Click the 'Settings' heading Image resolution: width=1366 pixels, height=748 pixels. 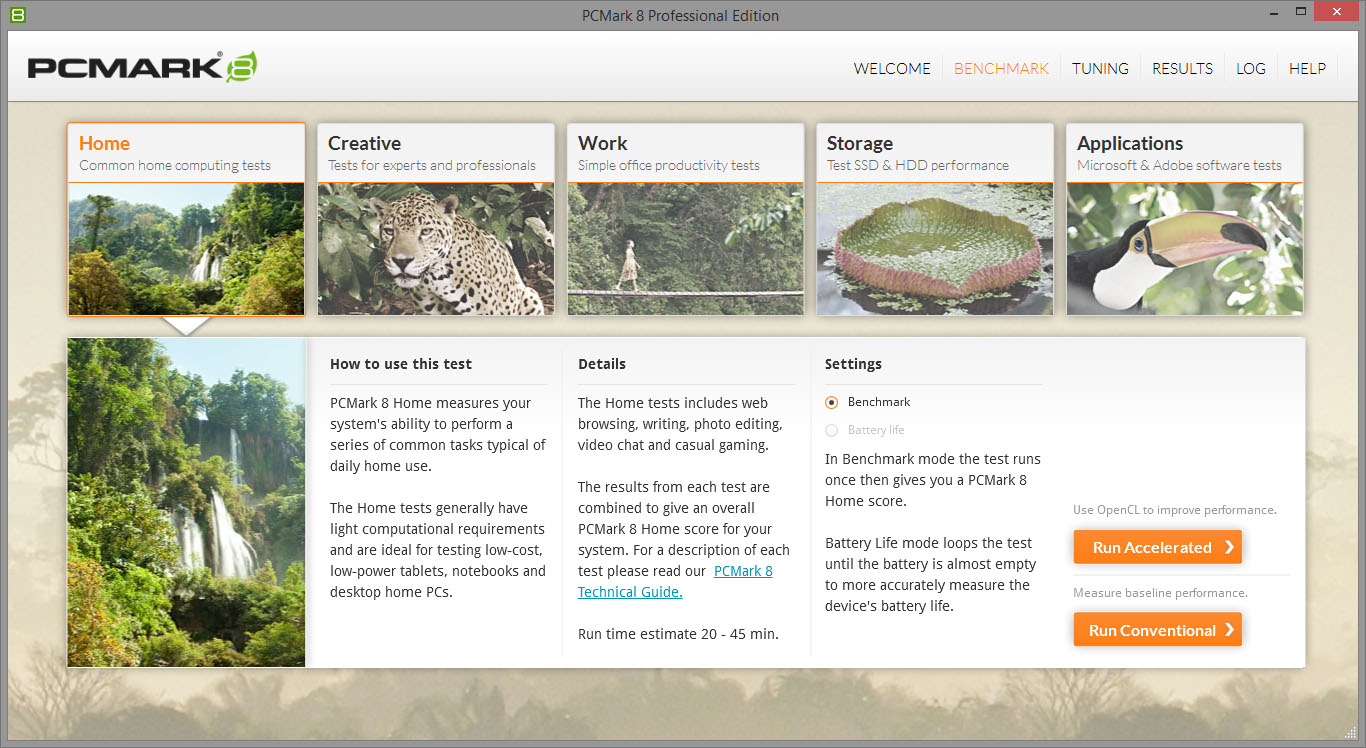click(x=853, y=364)
